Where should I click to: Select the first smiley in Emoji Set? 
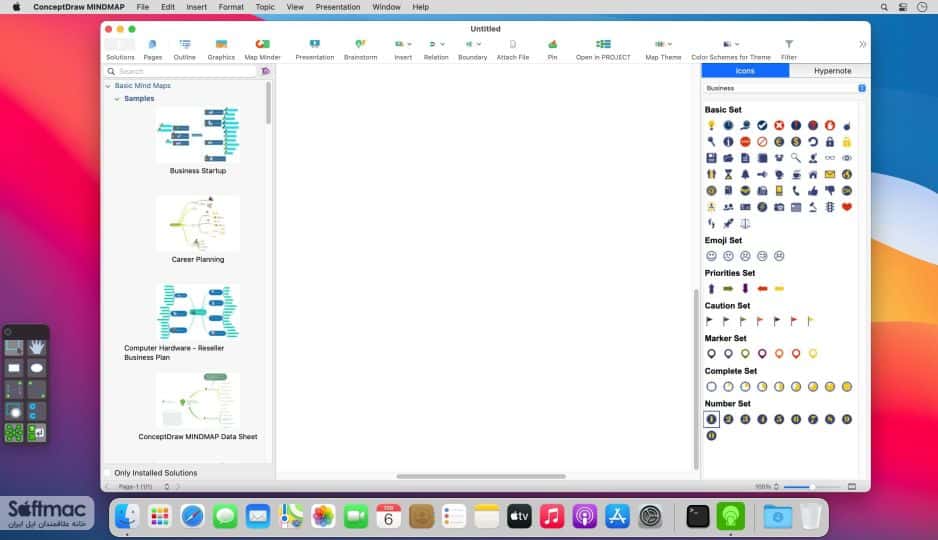711,256
